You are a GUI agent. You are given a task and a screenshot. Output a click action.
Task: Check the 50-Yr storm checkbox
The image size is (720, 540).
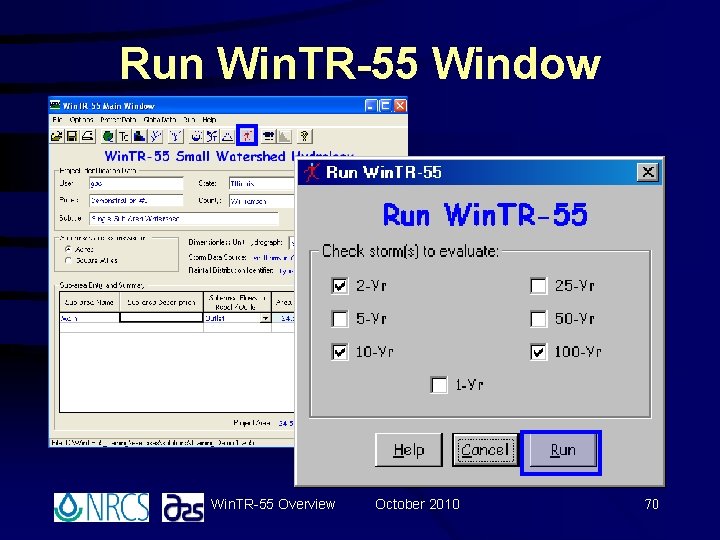tap(538, 319)
